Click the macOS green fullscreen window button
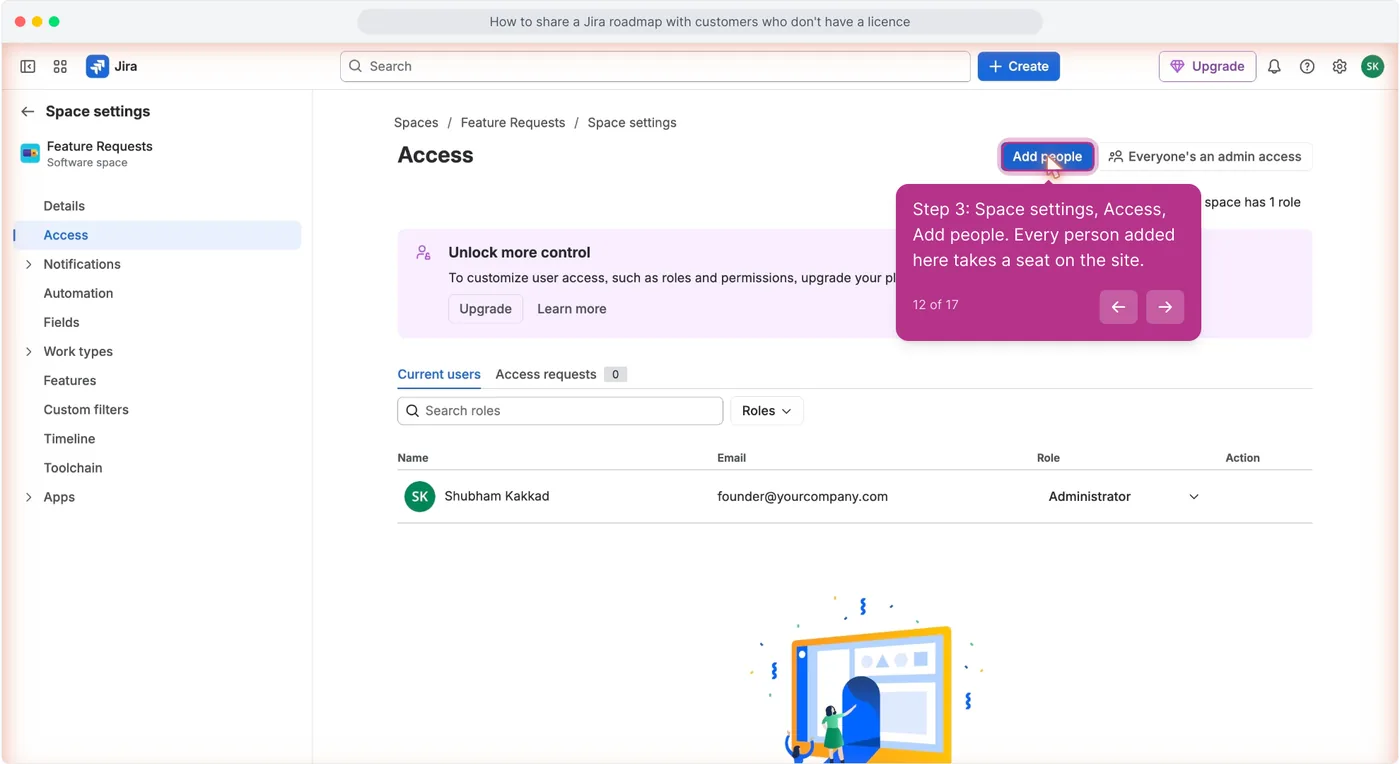This screenshot has width=1400, height=764. click(54, 22)
